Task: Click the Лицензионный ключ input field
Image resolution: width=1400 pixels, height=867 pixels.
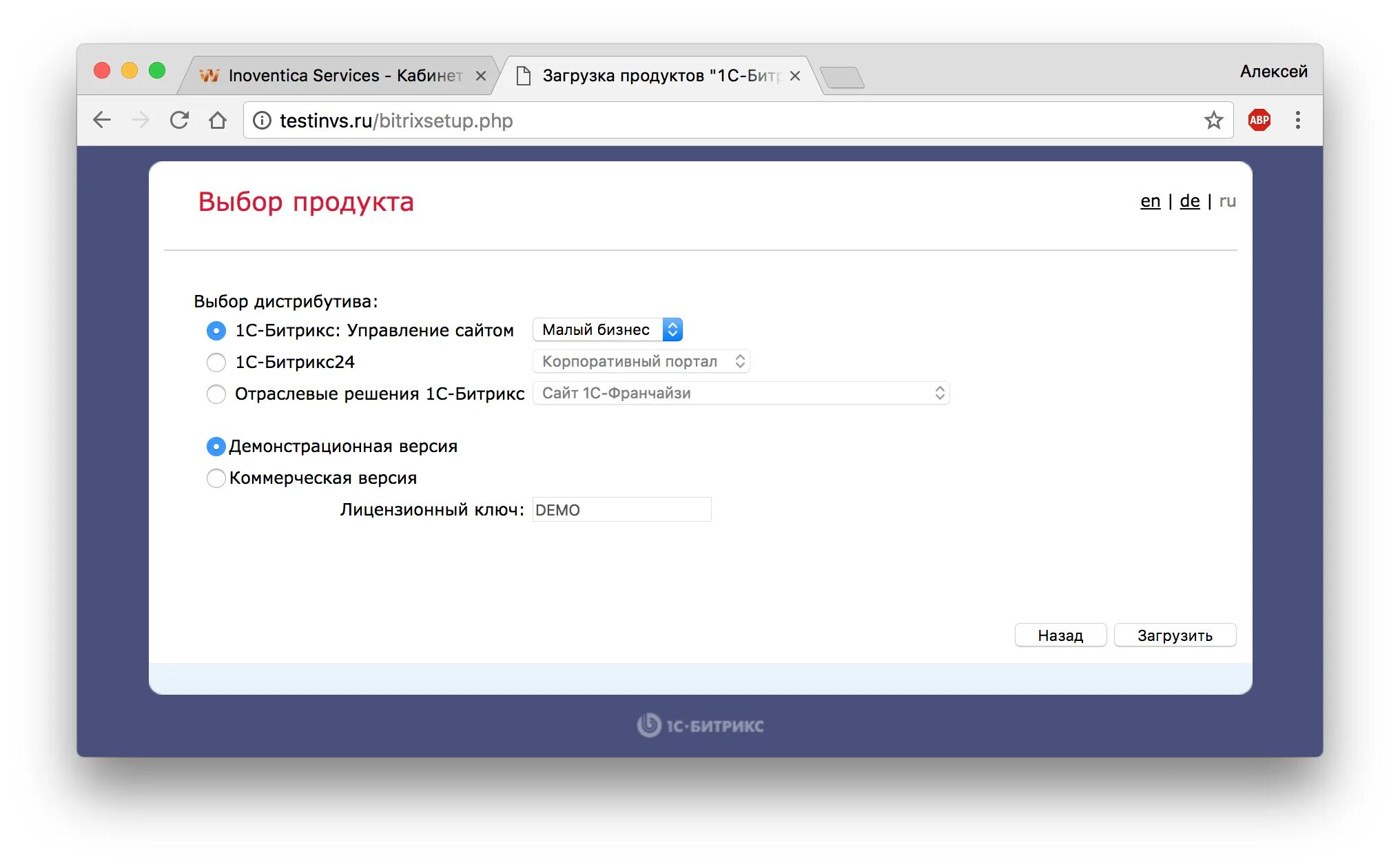Action: 621,510
